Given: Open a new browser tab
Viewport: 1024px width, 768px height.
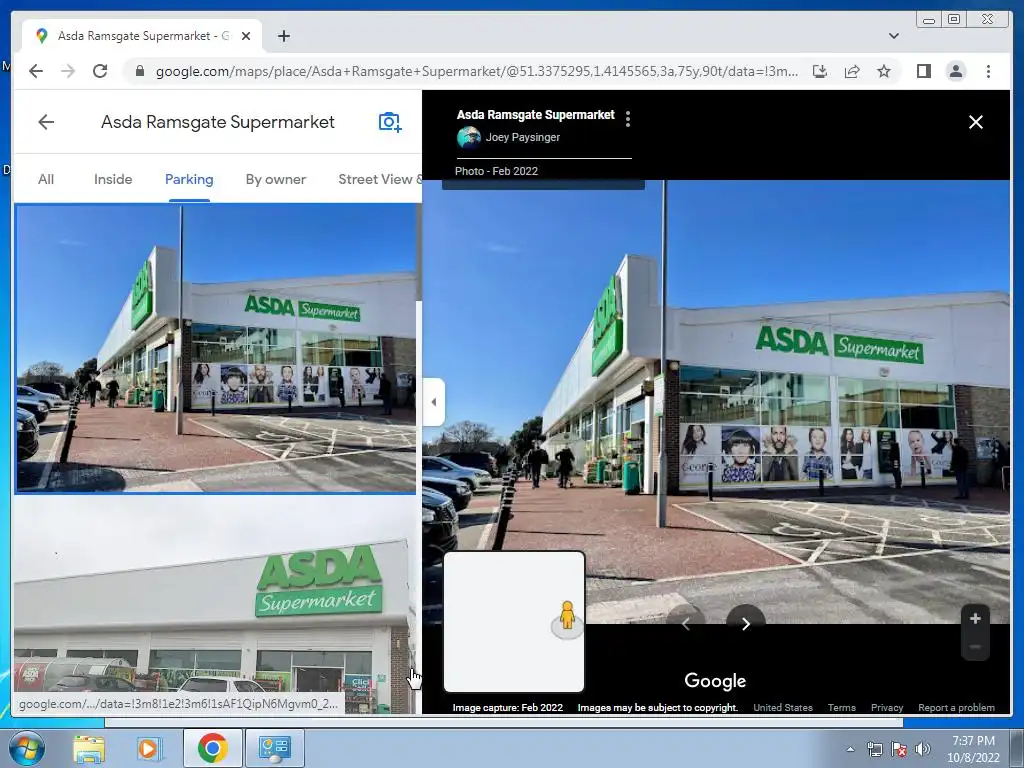Looking at the screenshot, I should (x=283, y=36).
